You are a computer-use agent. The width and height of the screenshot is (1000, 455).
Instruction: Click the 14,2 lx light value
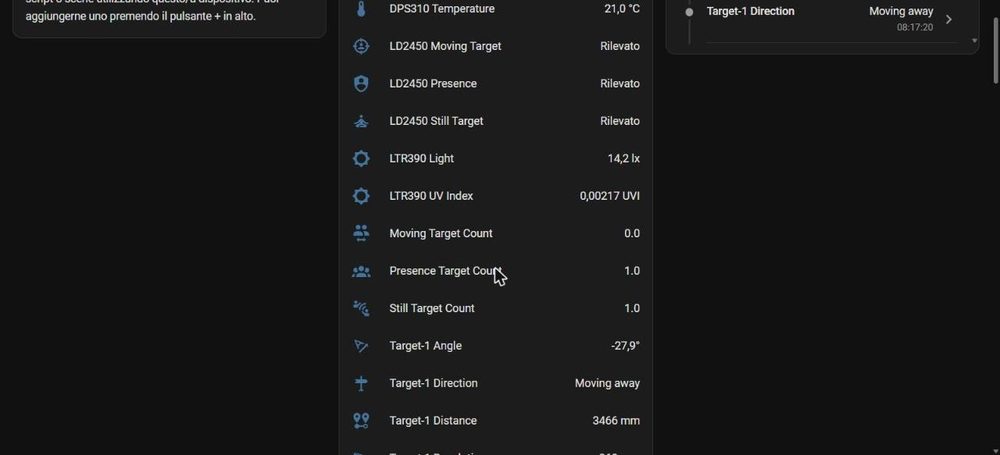pyautogui.click(x=624, y=158)
